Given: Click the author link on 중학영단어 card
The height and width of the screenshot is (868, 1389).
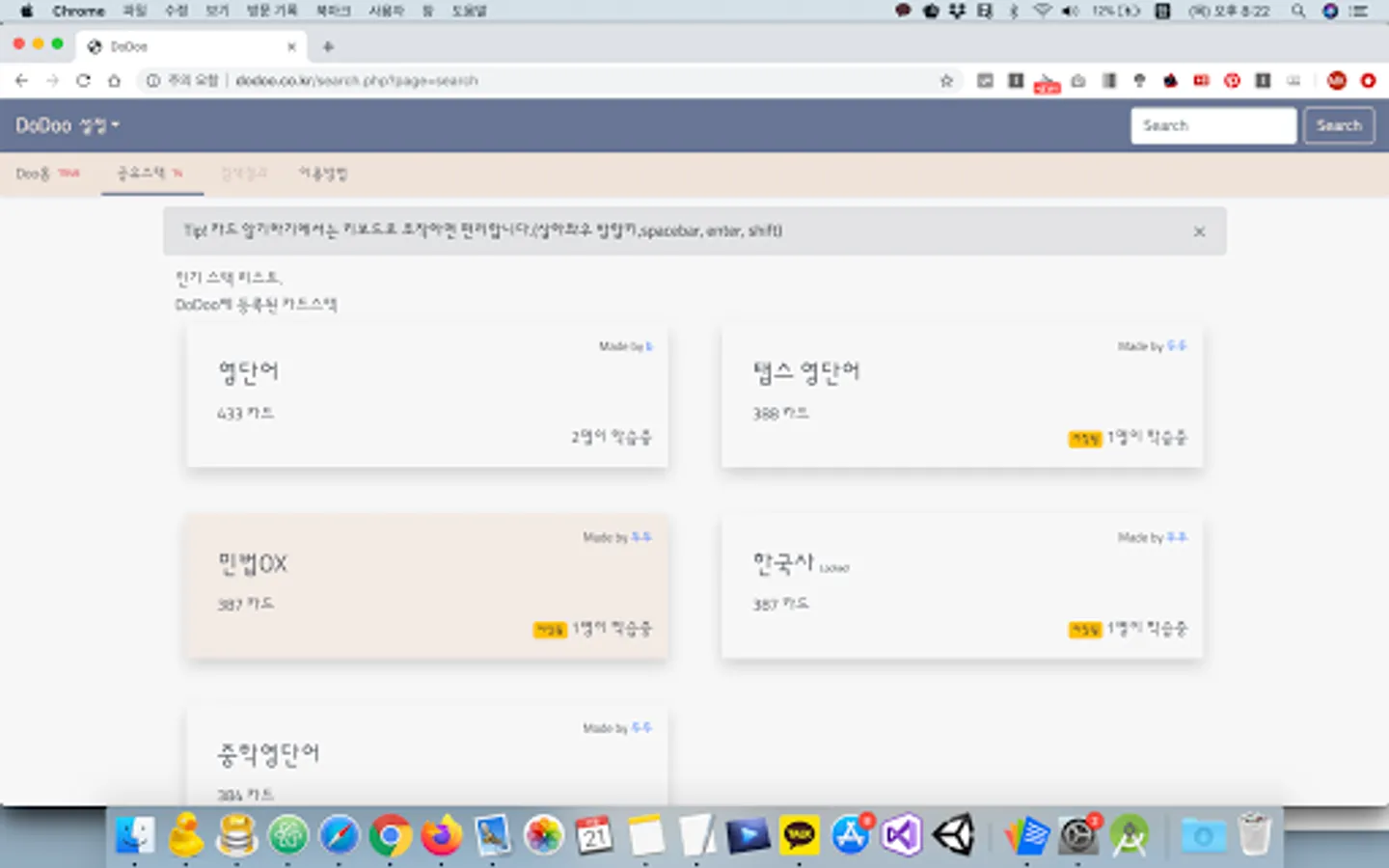Looking at the screenshot, I should 641,728.
